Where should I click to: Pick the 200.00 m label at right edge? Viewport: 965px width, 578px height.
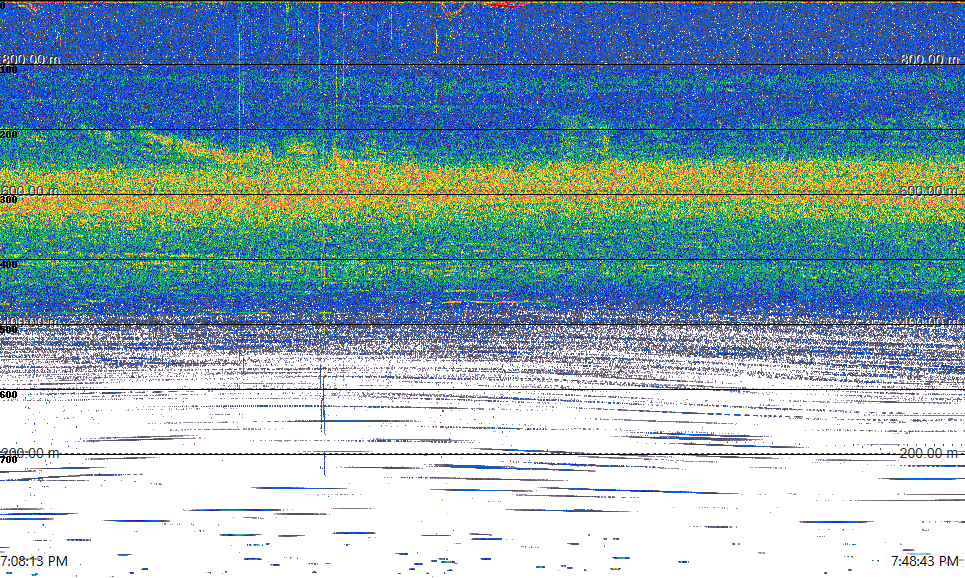pos(930,453)
